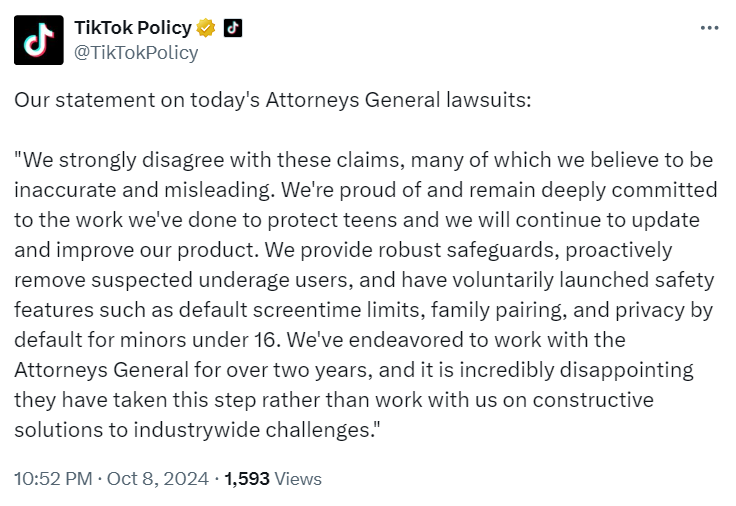This screenshot has width=736, height=506.
Task: Click the gold verified badge
Action: click(207, 28)
